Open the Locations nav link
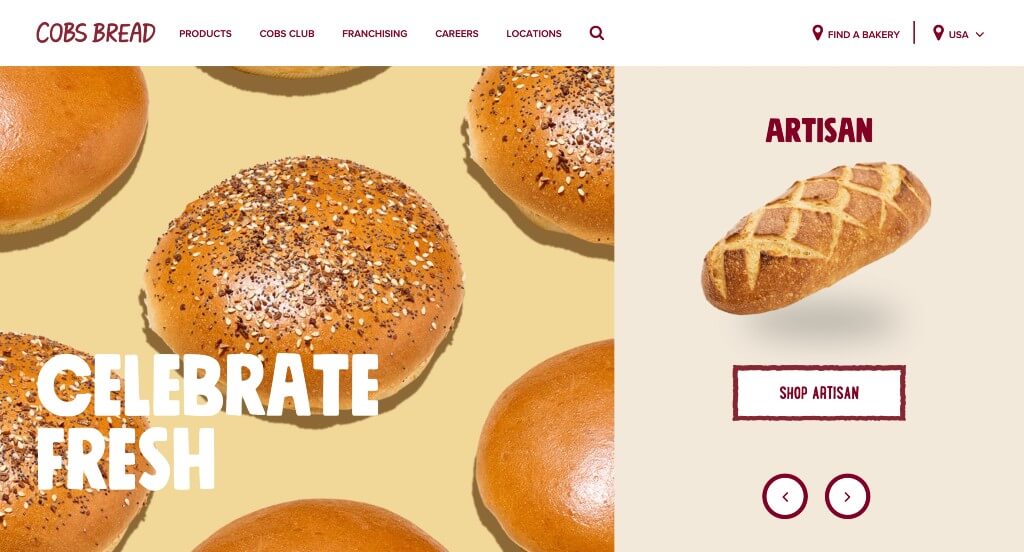Image resolution: width=1024 pixels, height=552 pixels. click(x=534, y=33)
